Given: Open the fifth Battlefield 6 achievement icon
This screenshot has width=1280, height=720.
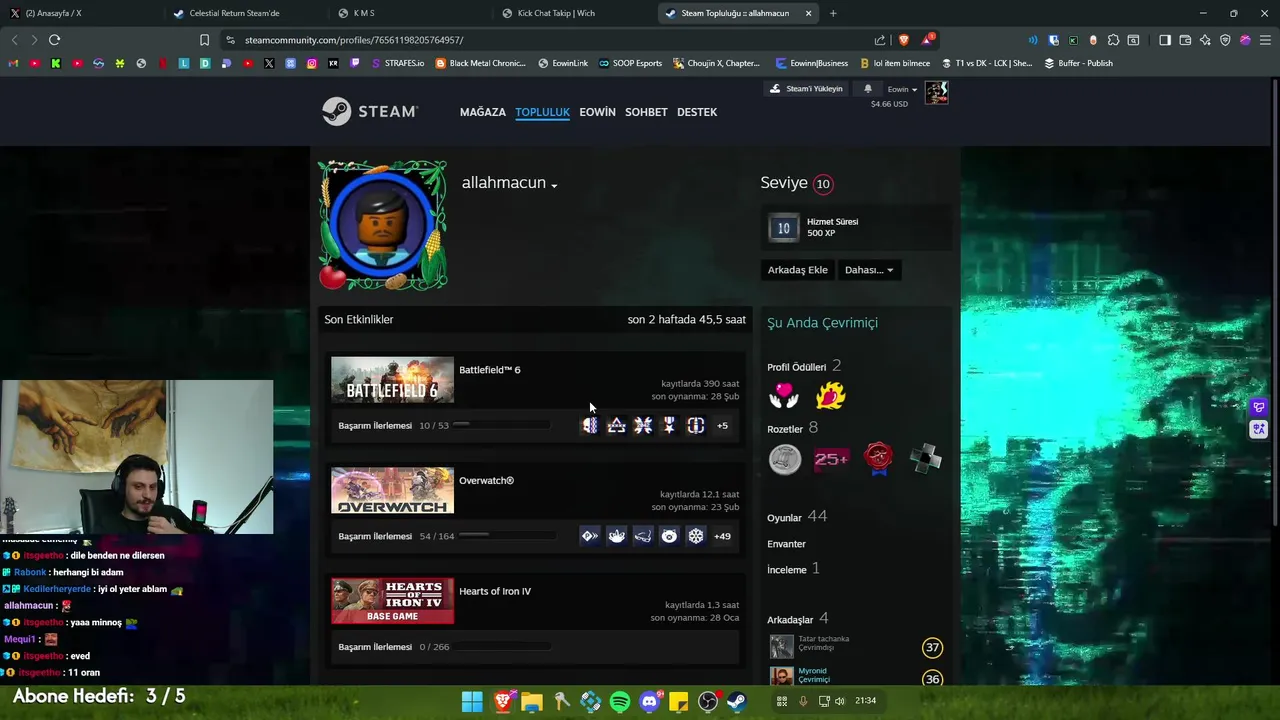Looking at the screenshot, I should (696, 425).
